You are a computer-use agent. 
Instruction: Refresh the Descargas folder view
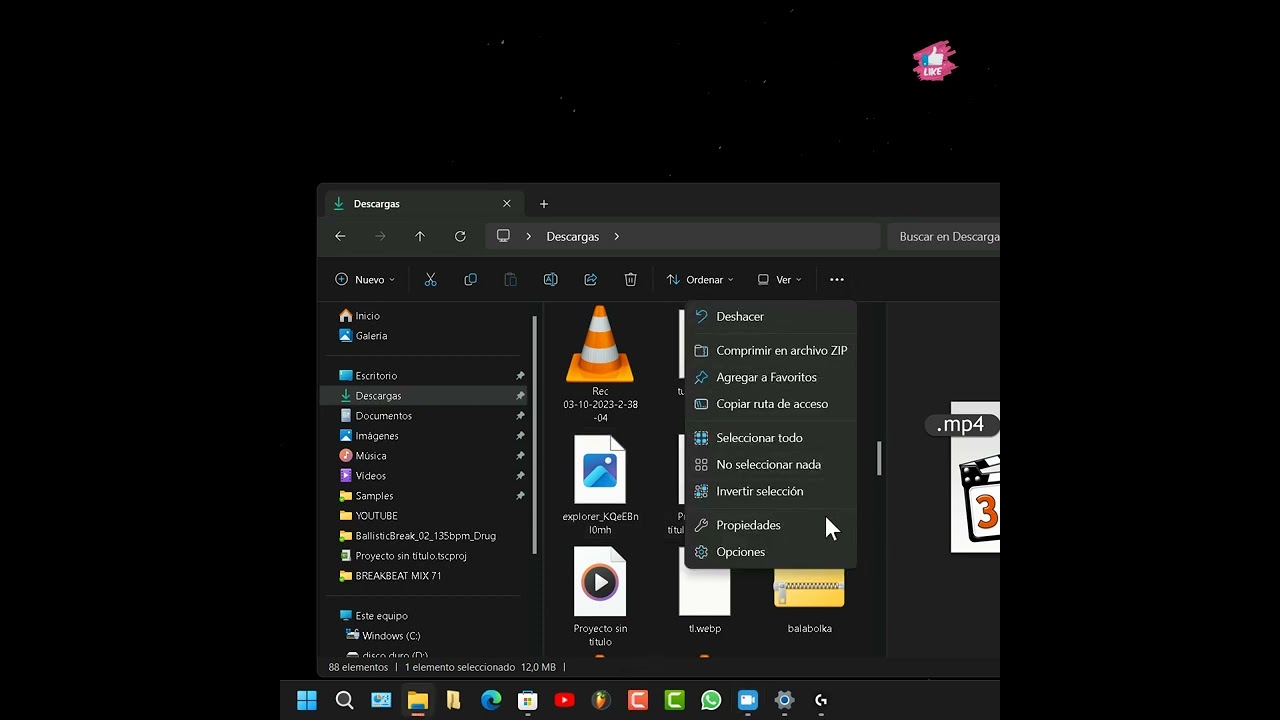[x=460, y=236]
